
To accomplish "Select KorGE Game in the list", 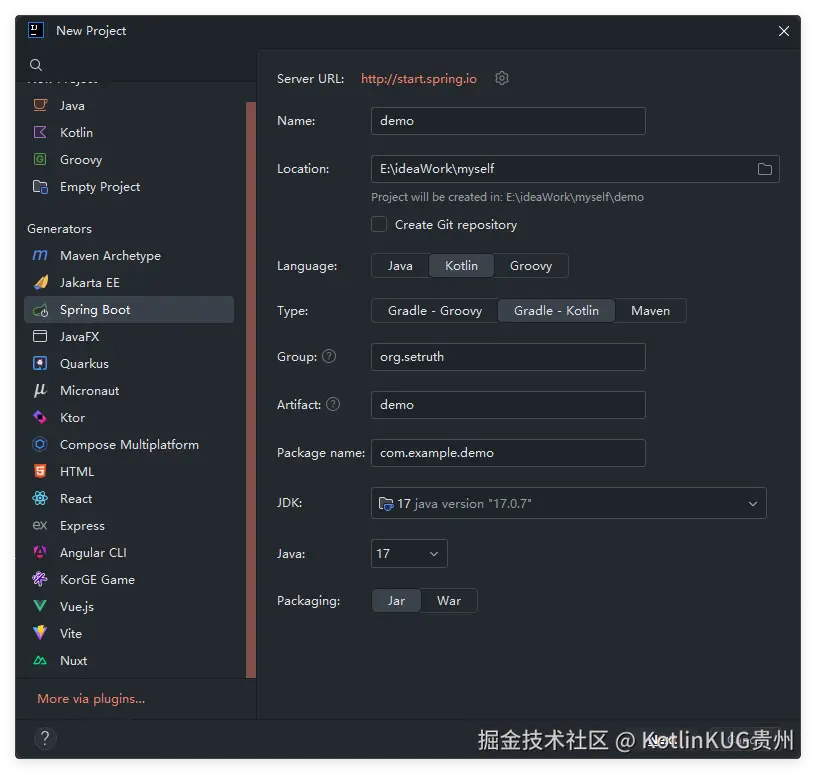I will click(129, 579).
